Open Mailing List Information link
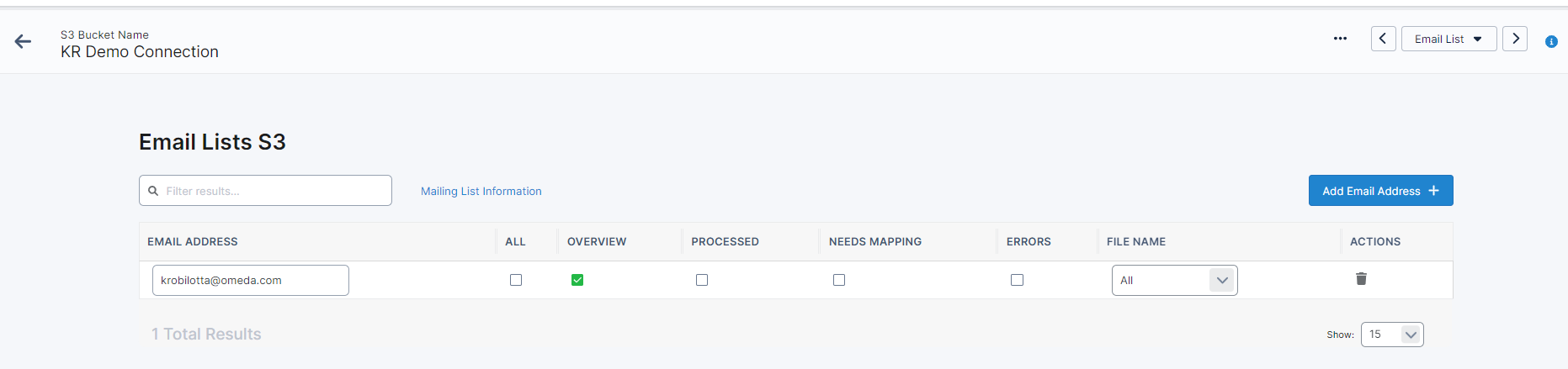This screenshot has height=369, width=1568. (x=481, y=192)
